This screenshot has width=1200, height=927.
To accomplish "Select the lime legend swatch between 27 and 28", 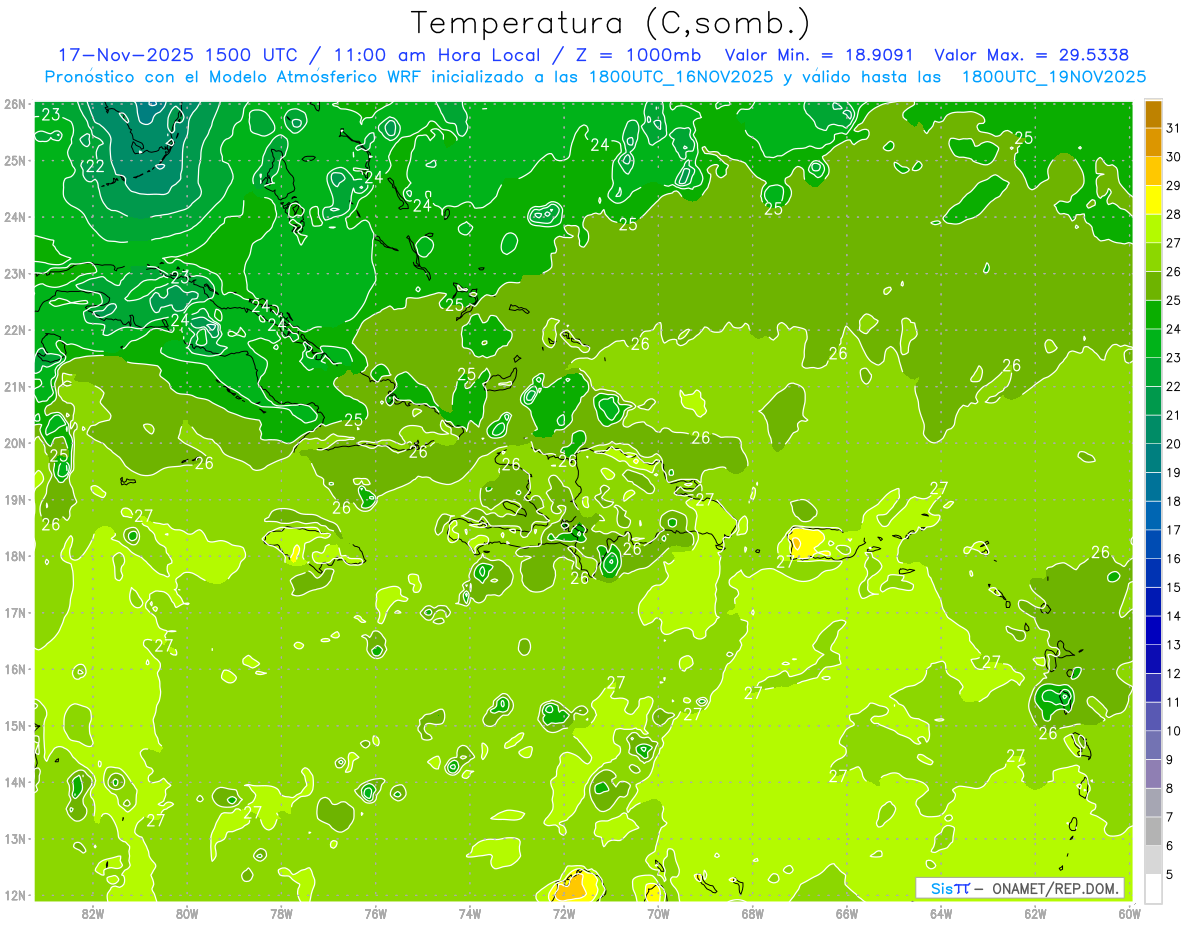I will pyautogui.click(x=1153, y=229).
